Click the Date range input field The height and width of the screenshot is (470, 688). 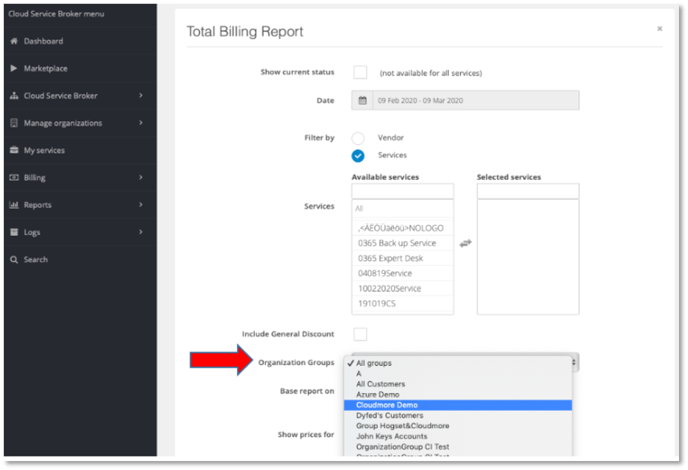(x=465, y=101)
